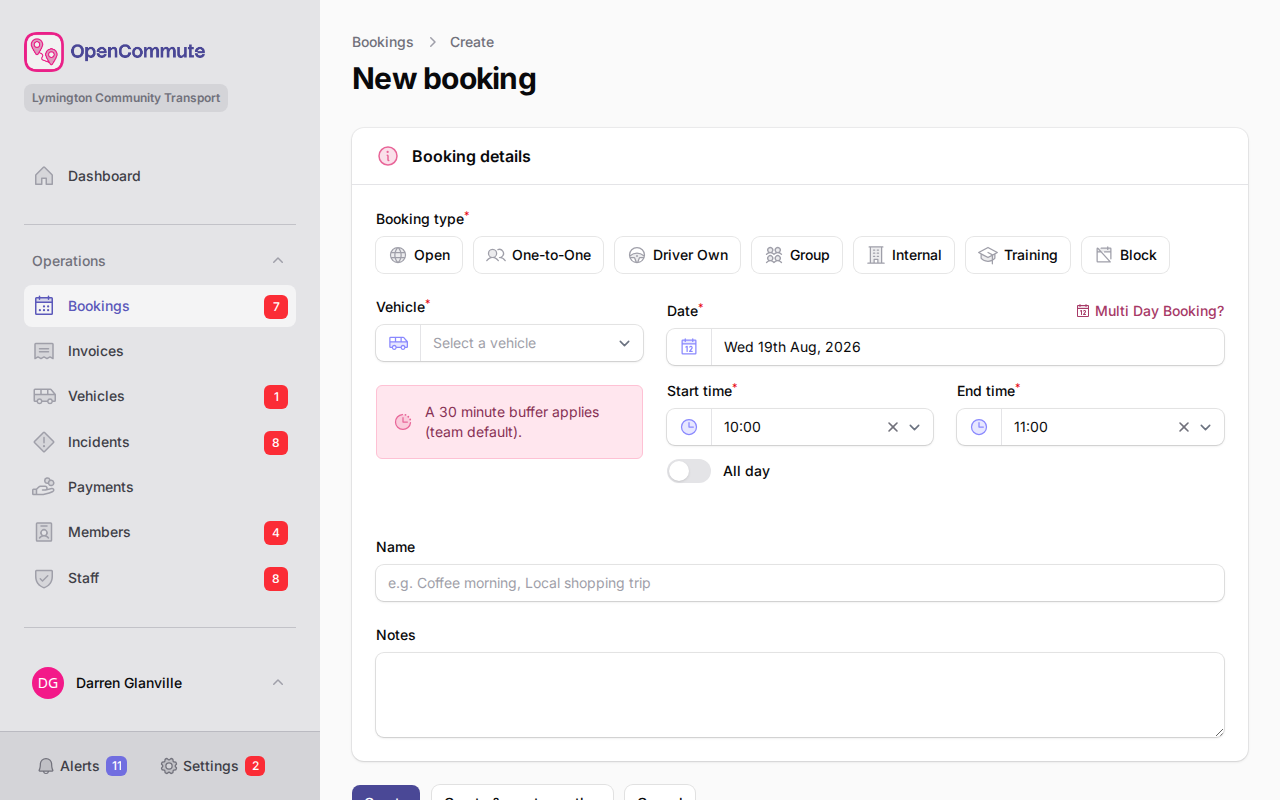
Task: Click the buffer clock icon in pink notice
Action: (x=403, y=422)
